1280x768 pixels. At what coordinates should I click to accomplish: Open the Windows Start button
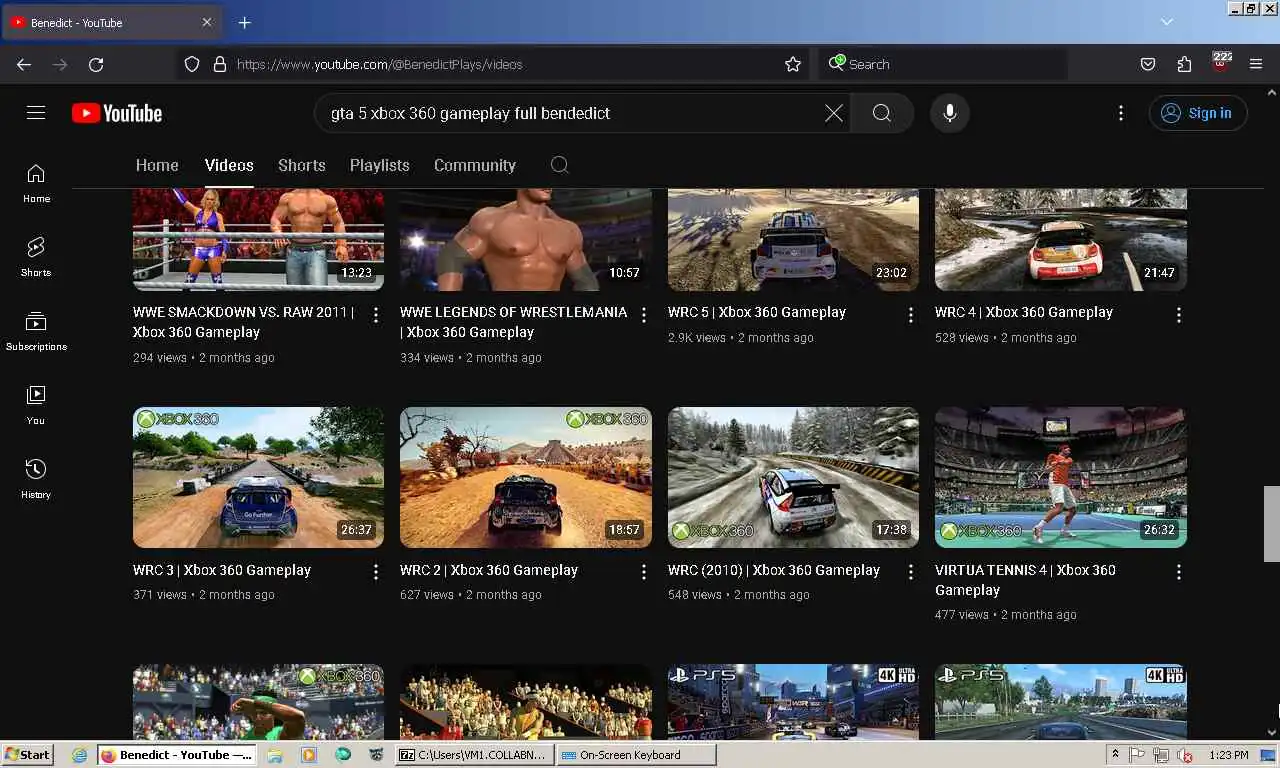click(x=28, y=755)
